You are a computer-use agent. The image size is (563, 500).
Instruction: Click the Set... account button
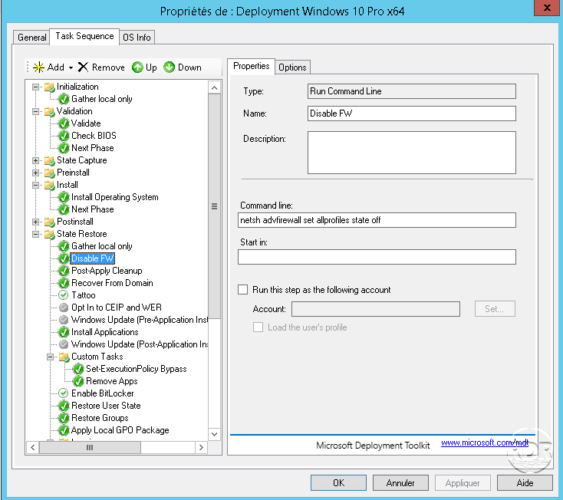tap(495, 309)
